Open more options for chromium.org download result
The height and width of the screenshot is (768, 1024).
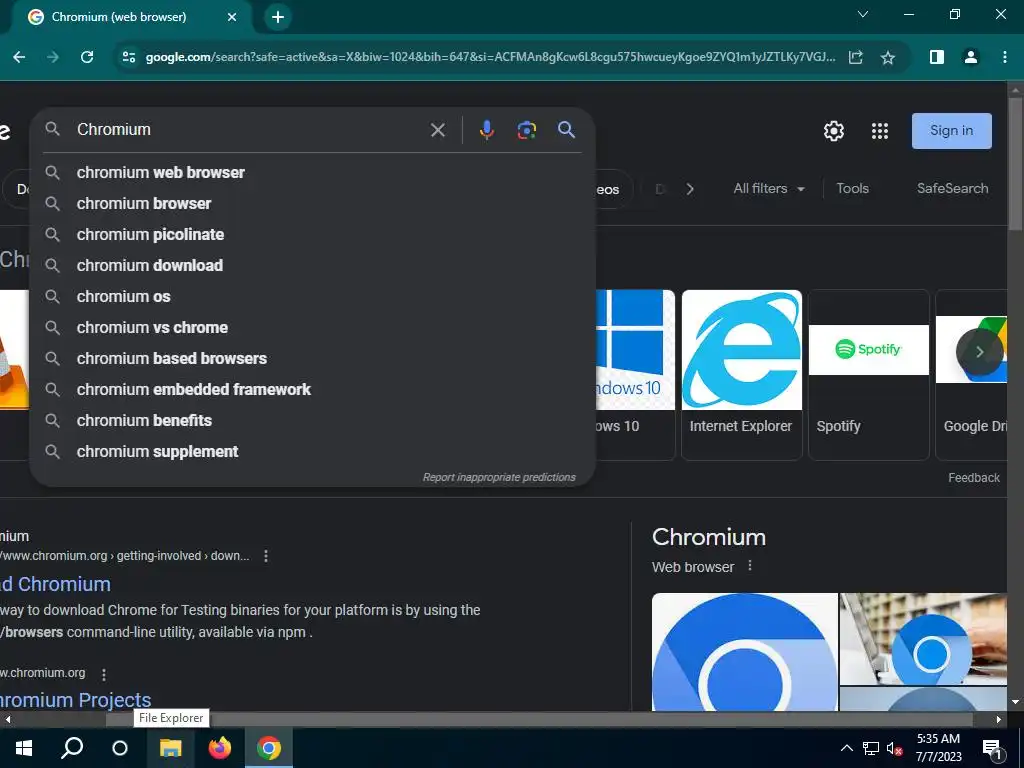pyautogui.click(x=266, y=556)
